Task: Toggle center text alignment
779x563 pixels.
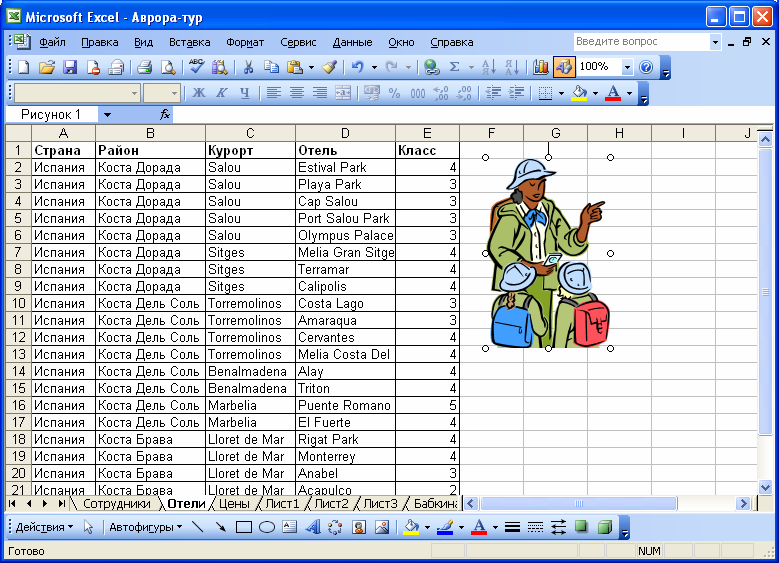Action: (x=297, y=93)
